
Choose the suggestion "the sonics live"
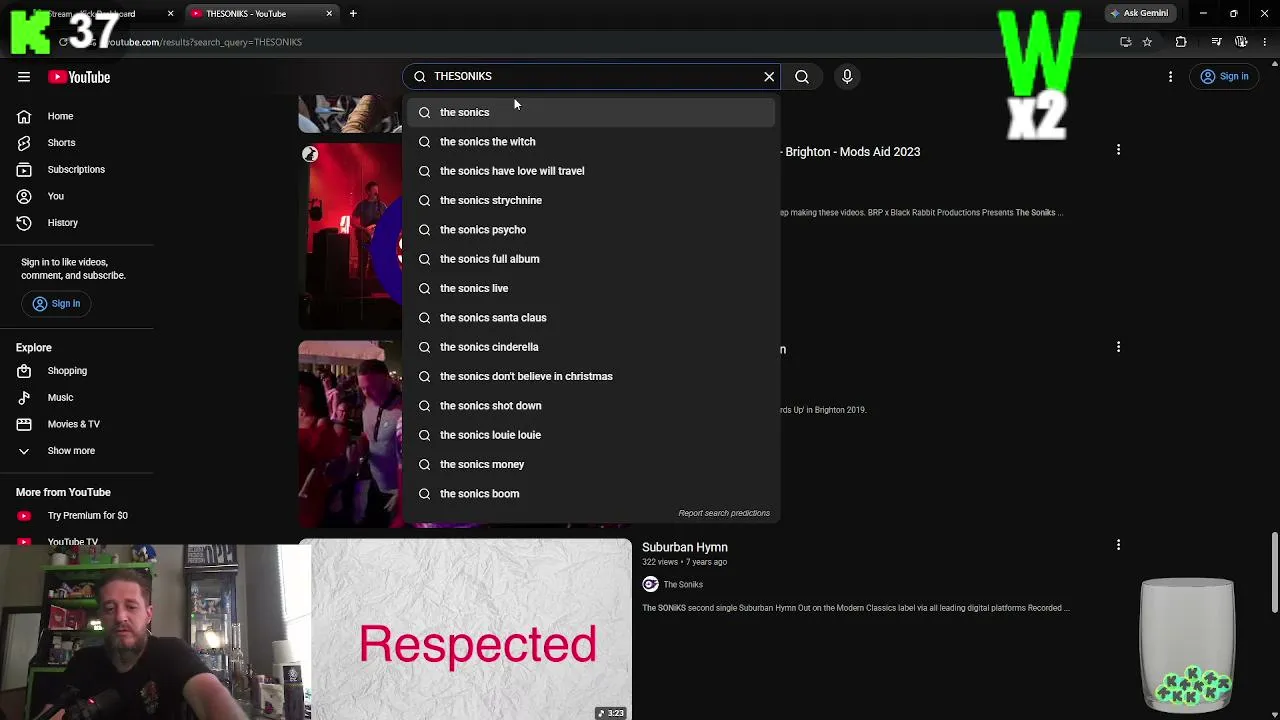pyautogui.click(x=590, y=288)
